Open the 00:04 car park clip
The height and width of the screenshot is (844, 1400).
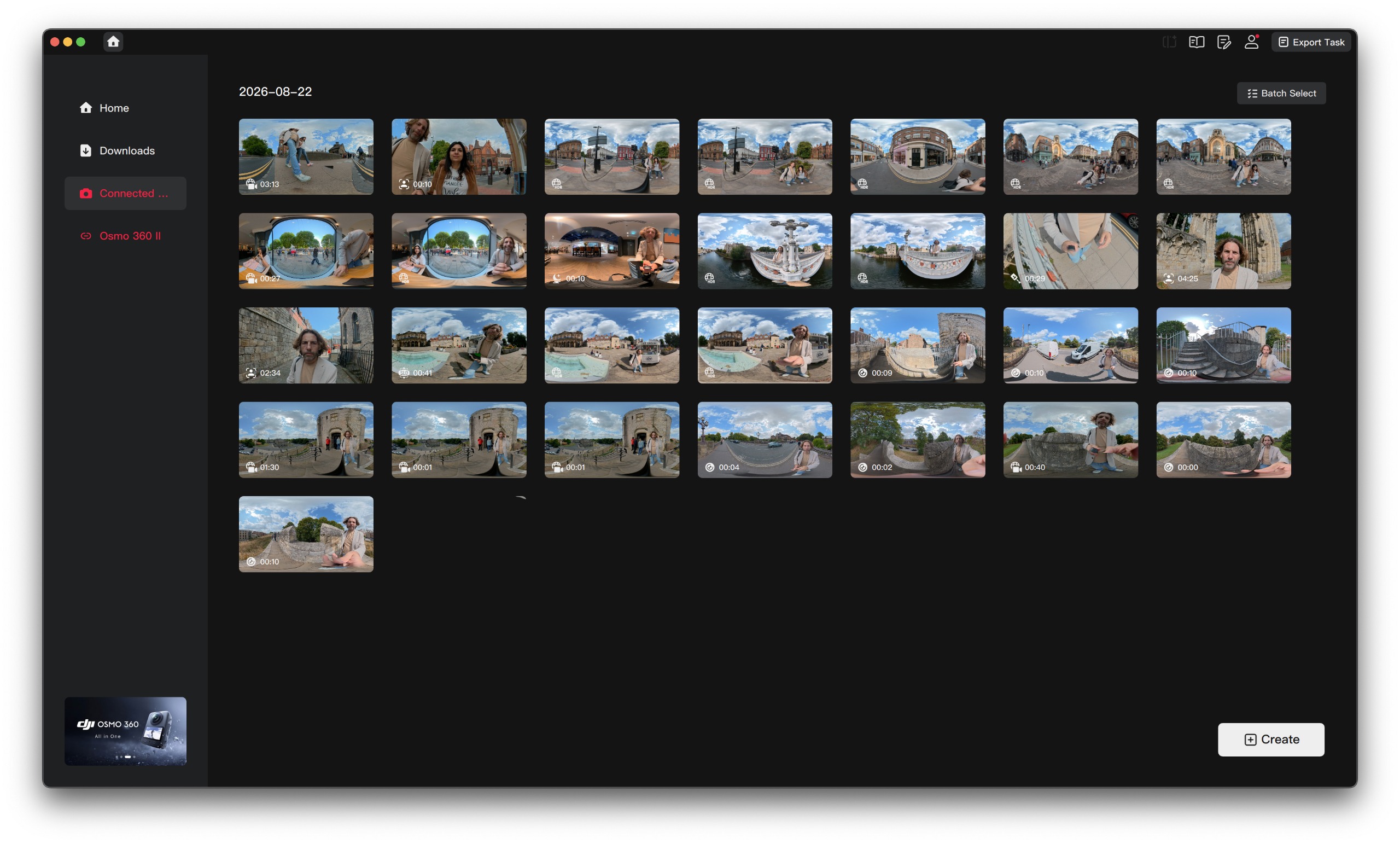(764, 439)
